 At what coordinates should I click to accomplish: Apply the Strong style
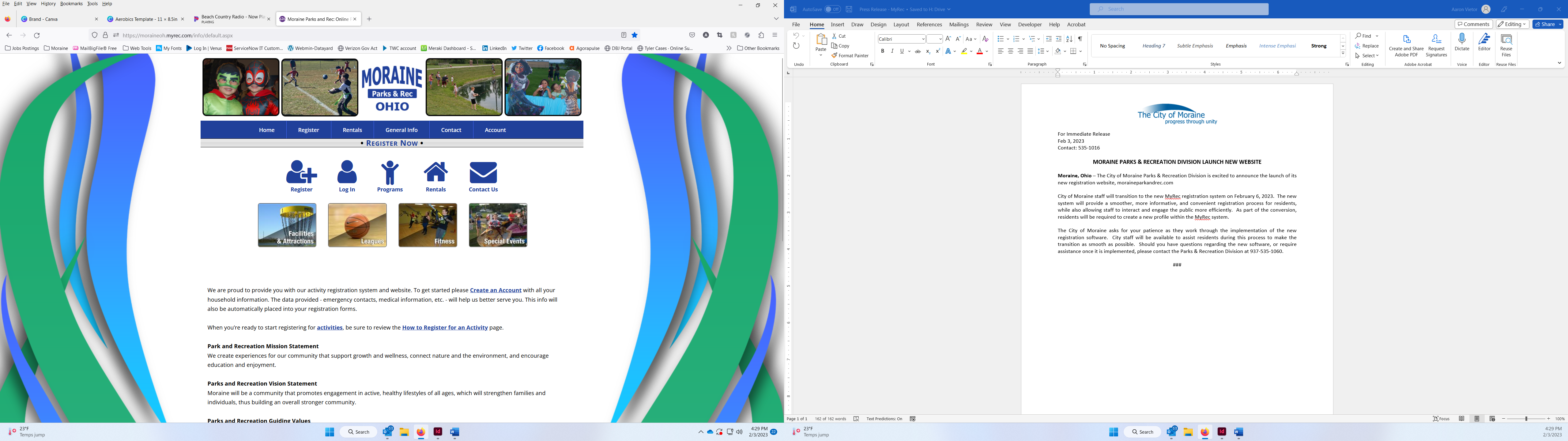tap(1319, 46)
